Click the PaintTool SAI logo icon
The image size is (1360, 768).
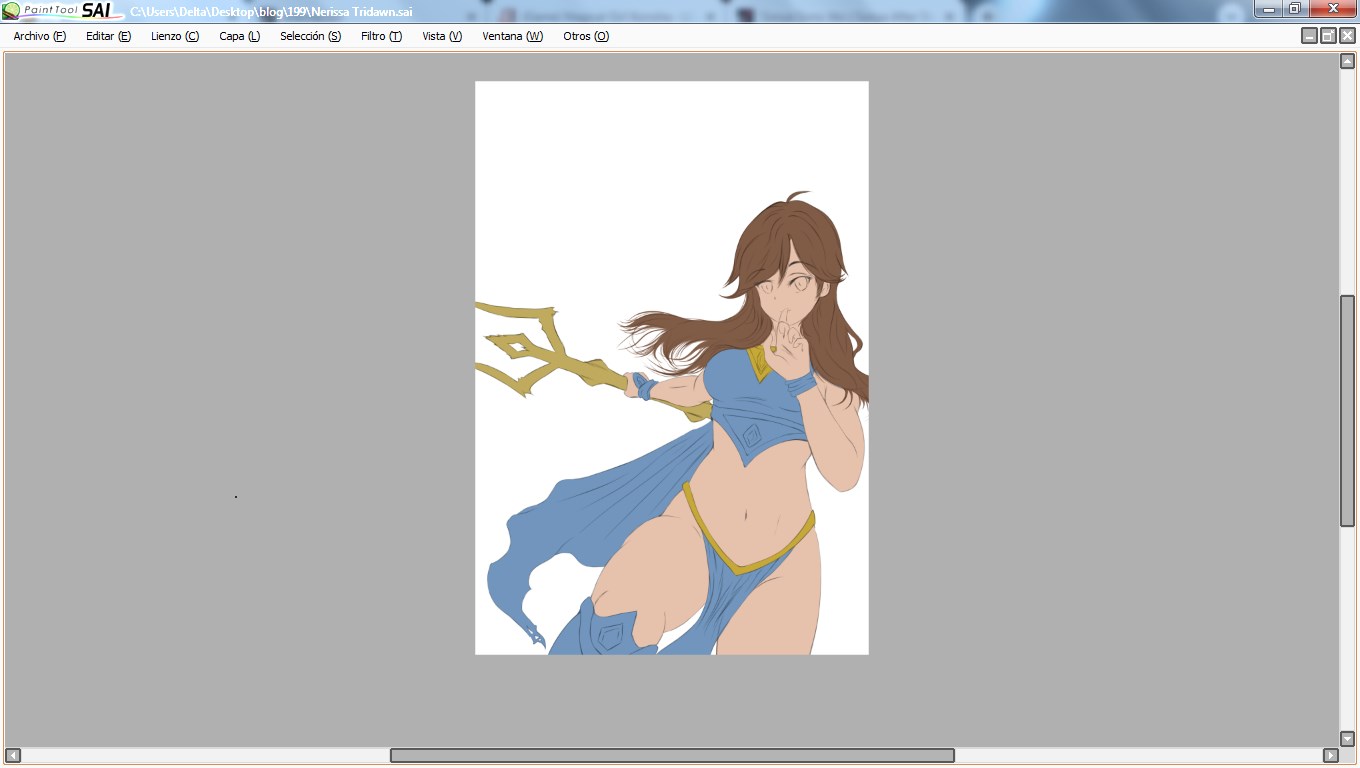point(62,11)
